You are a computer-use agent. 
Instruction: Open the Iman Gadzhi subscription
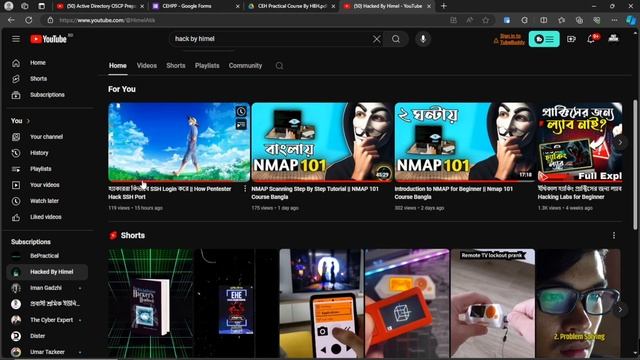pos(47,288)
